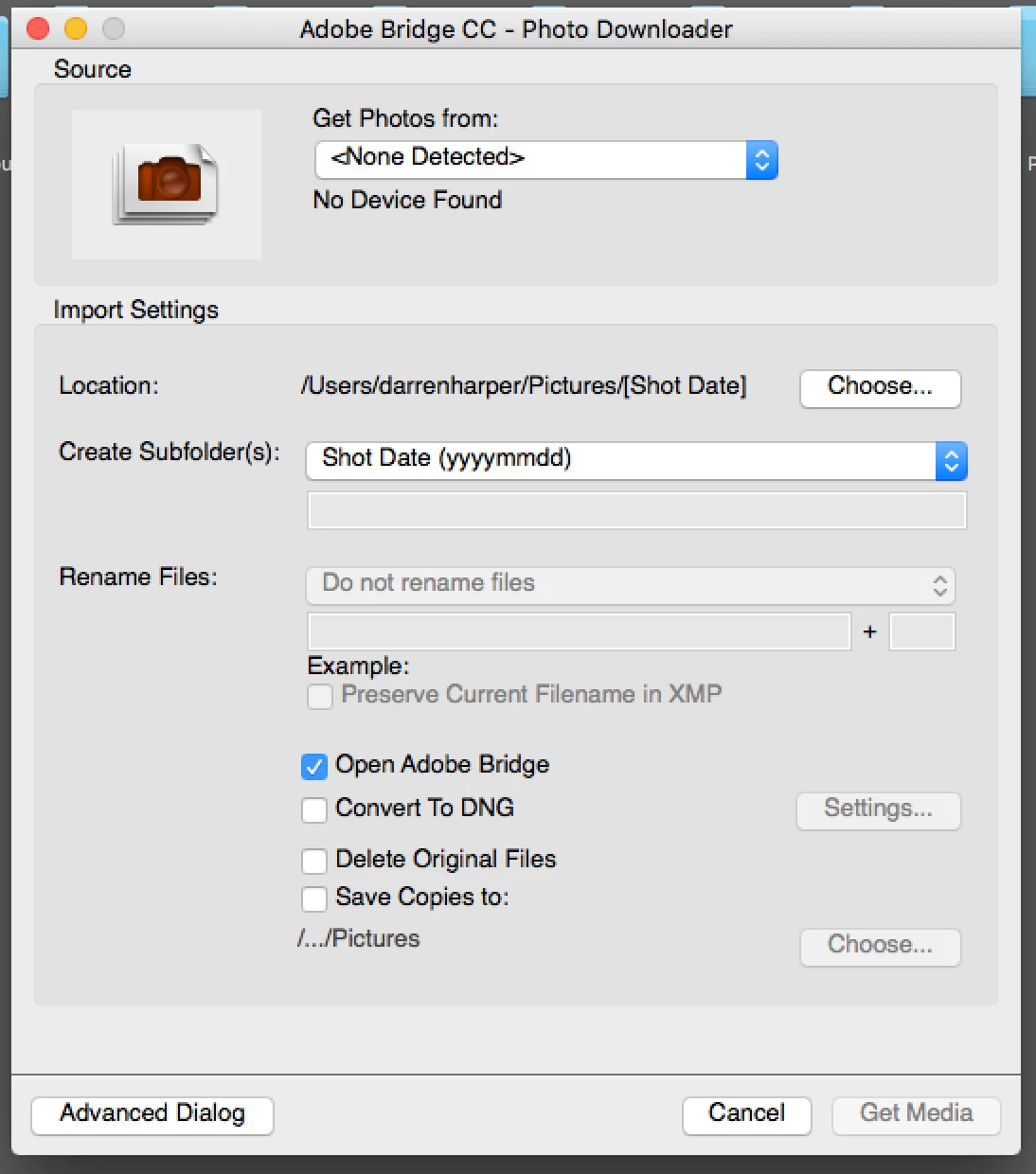
Task: Choose the import Location folder
Action: [x=880, y=388]
